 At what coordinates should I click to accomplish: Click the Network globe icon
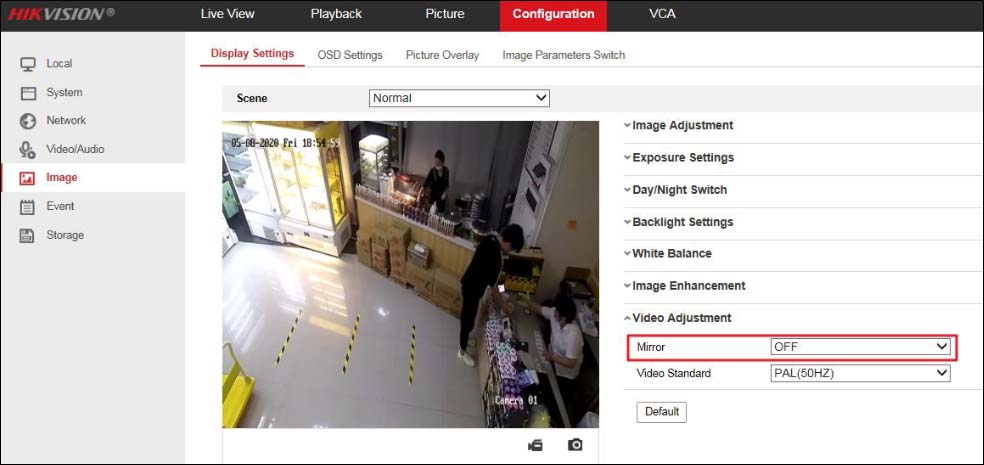(28, 121)
